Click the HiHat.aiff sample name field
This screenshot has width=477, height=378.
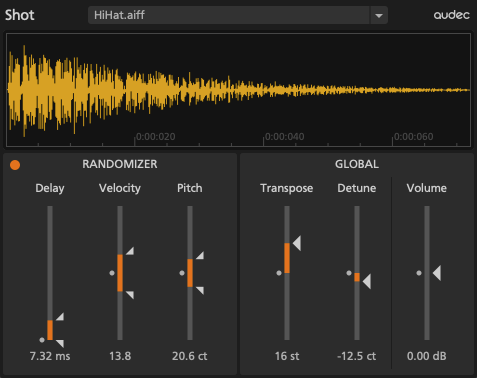pyautogui.click(x=229, y=15)
